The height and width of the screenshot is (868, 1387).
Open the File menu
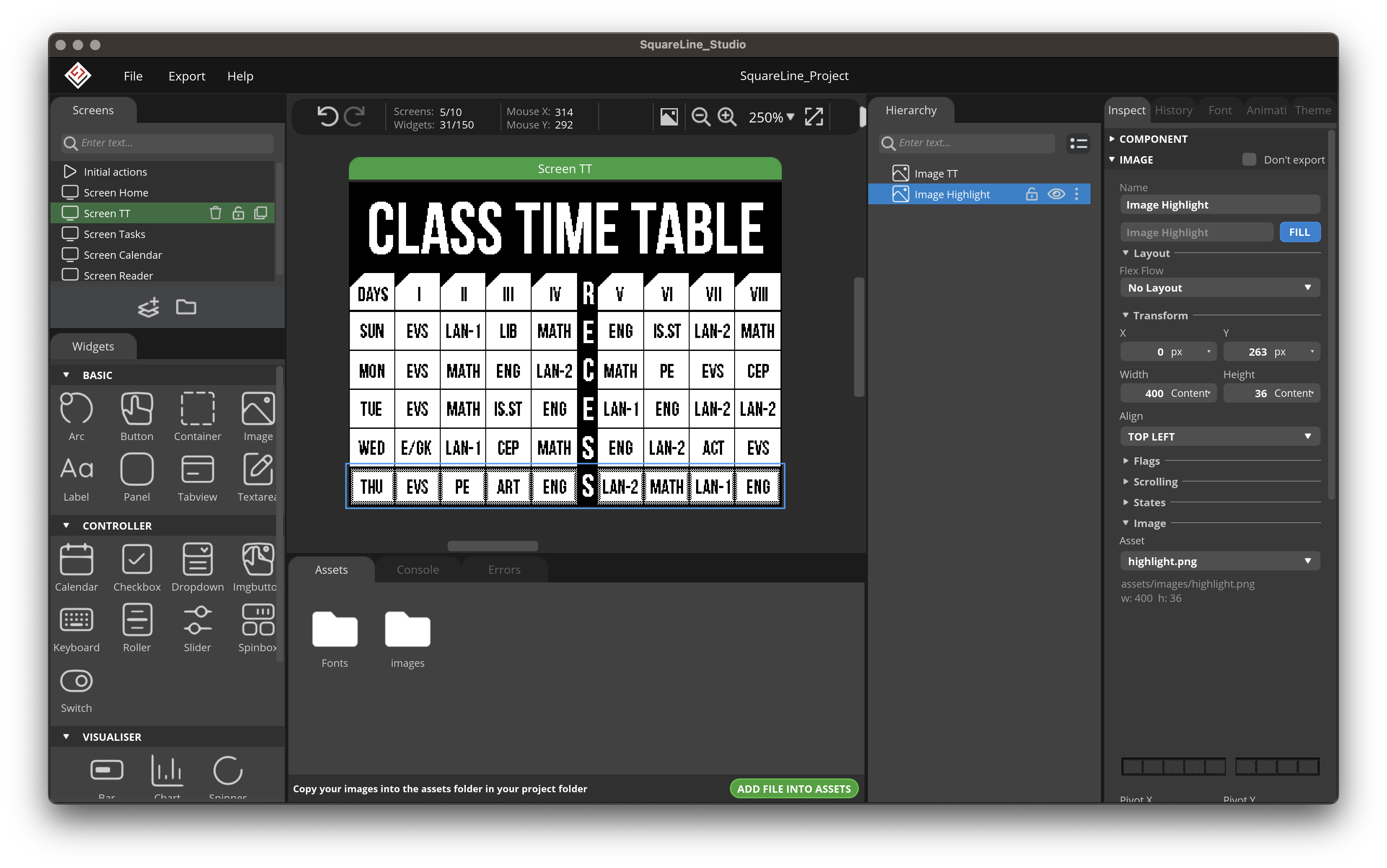tap(132, 76)
